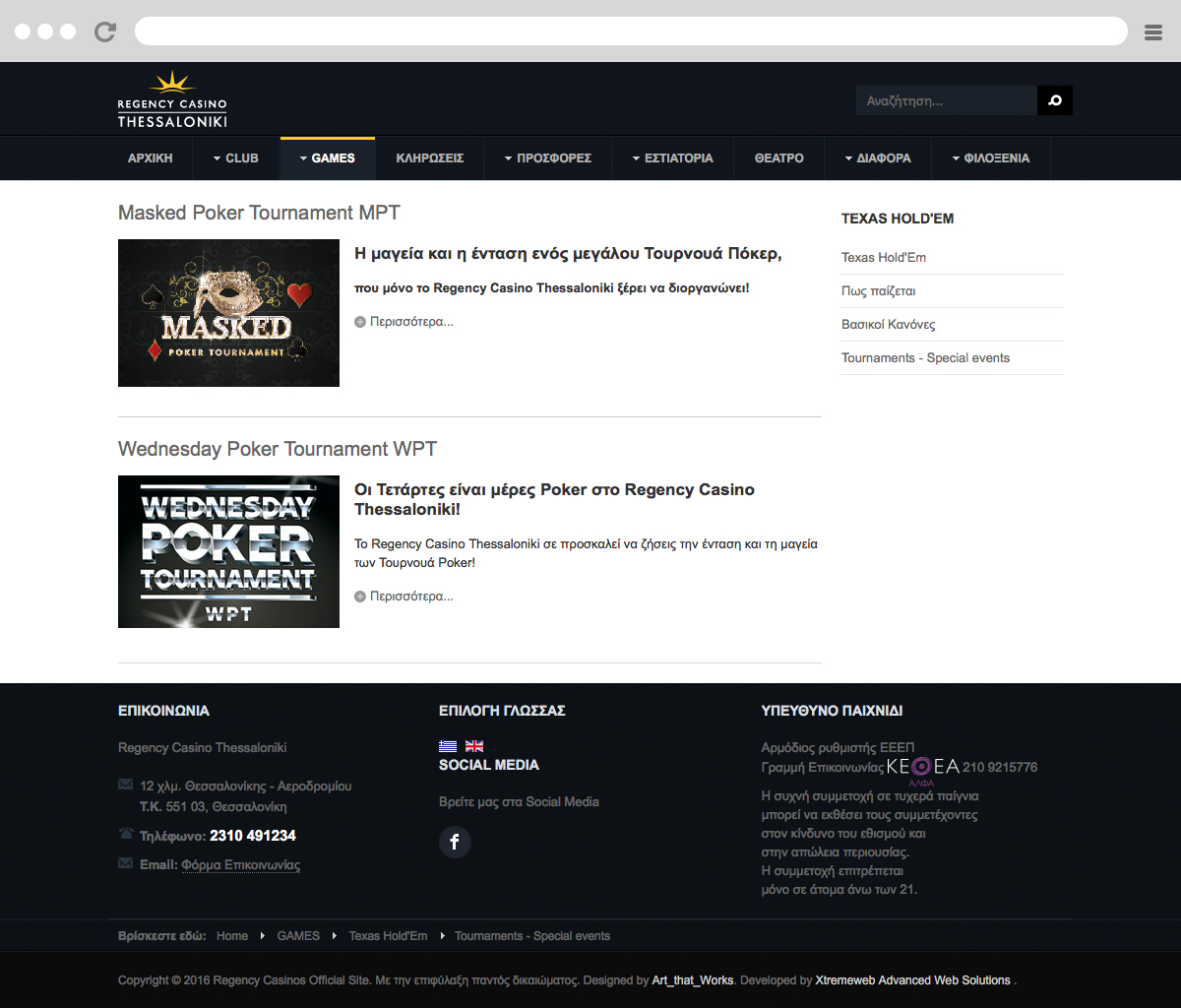This screenshot has height=1008, width=1181.
Task: Click the Wednesday Poker Tournament WPT heading
Action: pyautogui.click(x=278, y=449)
